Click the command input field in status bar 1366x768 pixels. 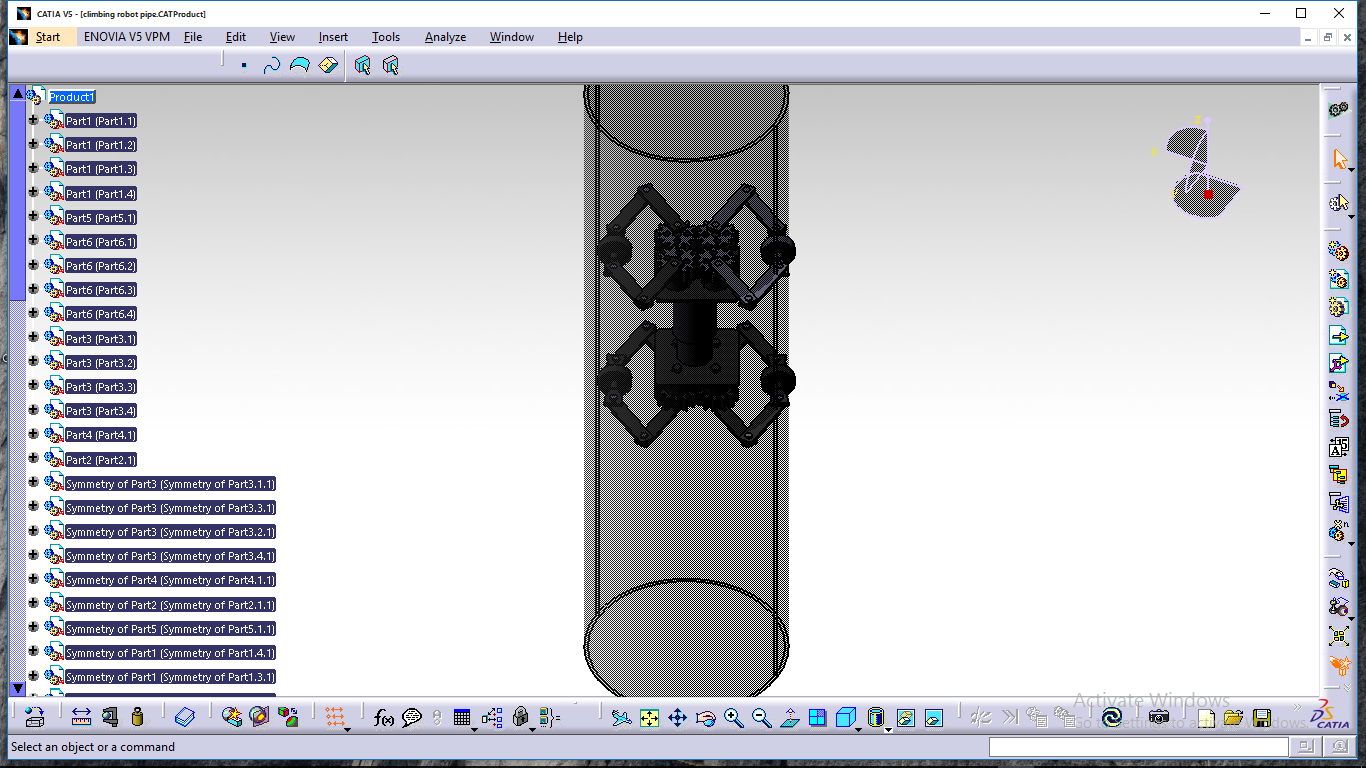point(1139,746)
